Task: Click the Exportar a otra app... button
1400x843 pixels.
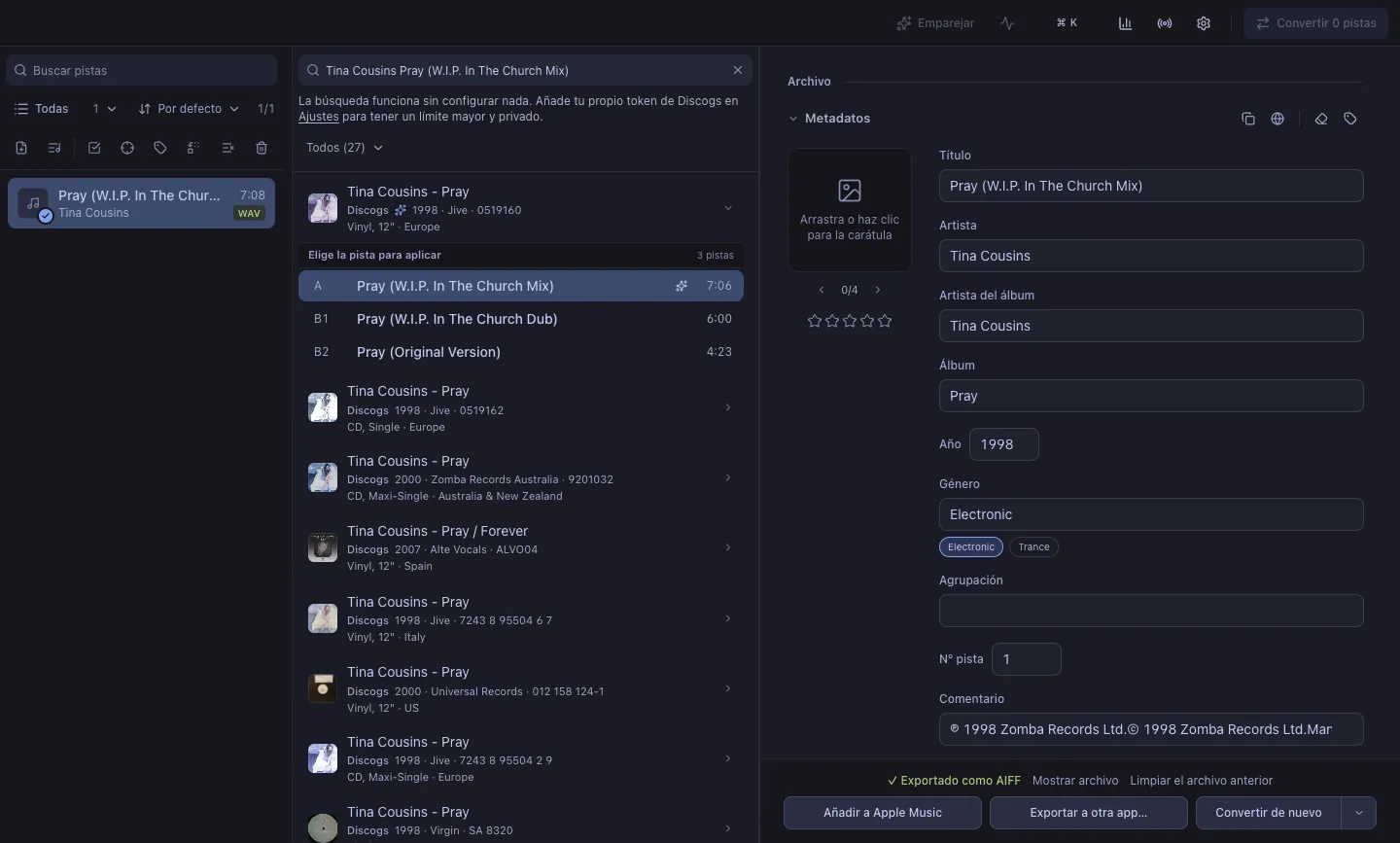Action: click(1089, 813)
